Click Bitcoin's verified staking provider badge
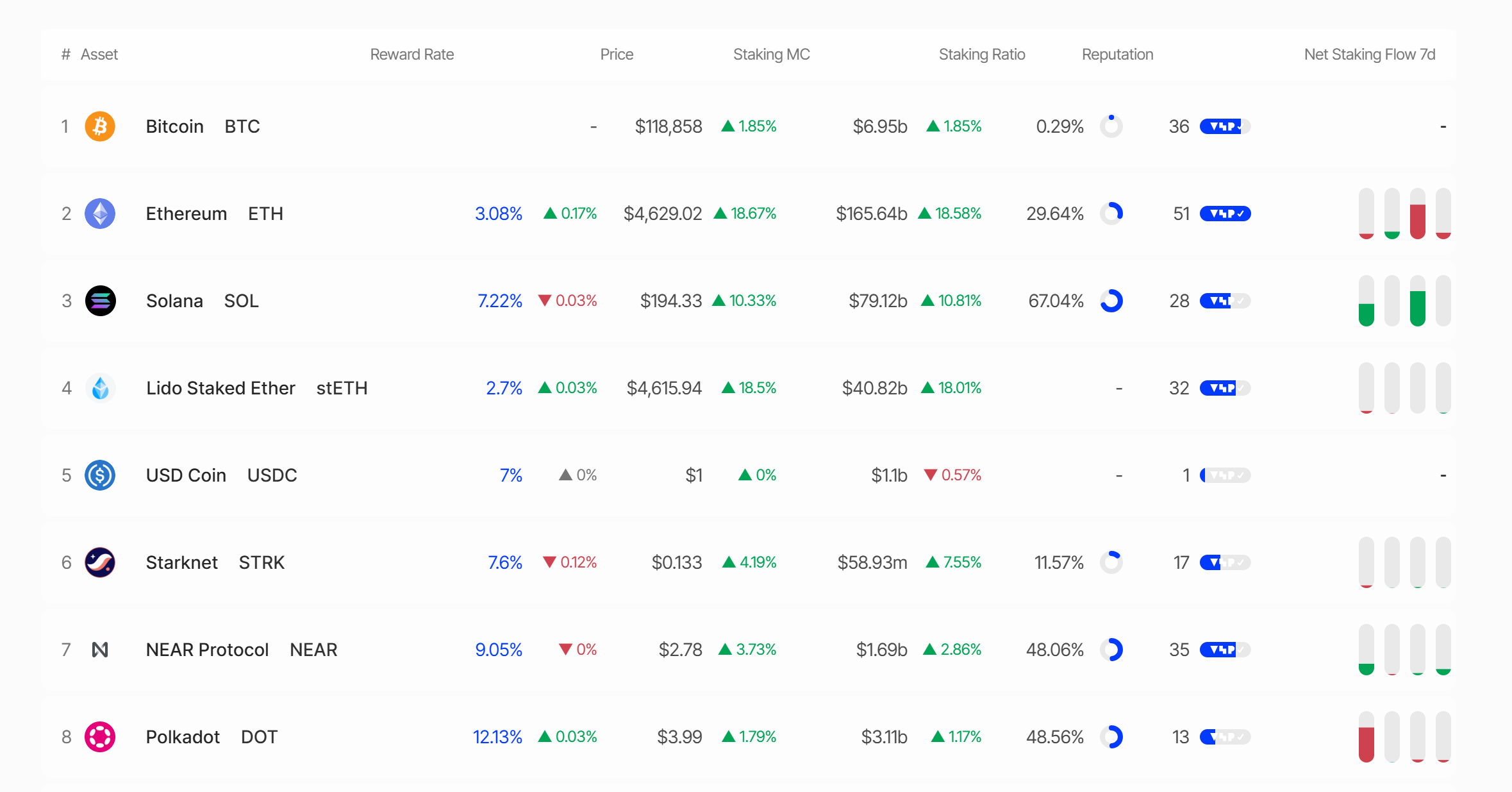Image resolution: width=1512 pixels, height=792 pixels. tap(1225, 126)
